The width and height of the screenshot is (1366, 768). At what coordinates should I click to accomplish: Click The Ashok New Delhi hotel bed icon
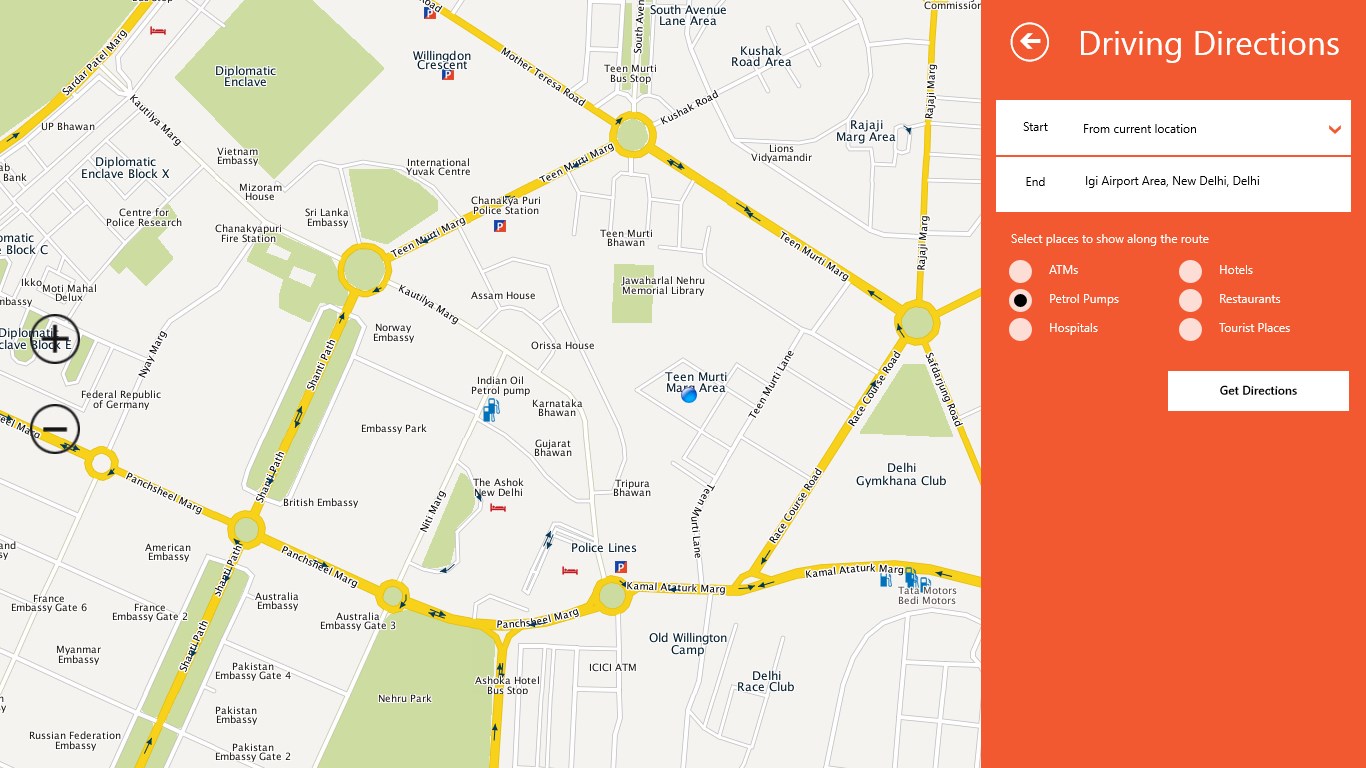(498, 508)
